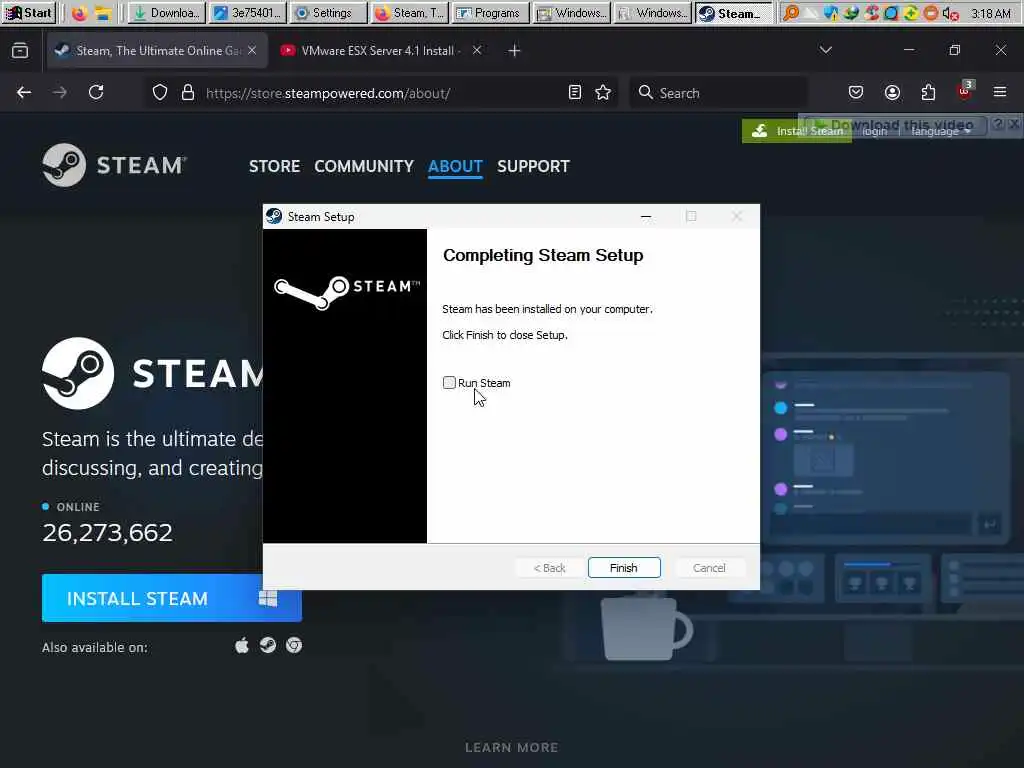
Task: Check the Run Steam checkbox
Action: (449, 383)
